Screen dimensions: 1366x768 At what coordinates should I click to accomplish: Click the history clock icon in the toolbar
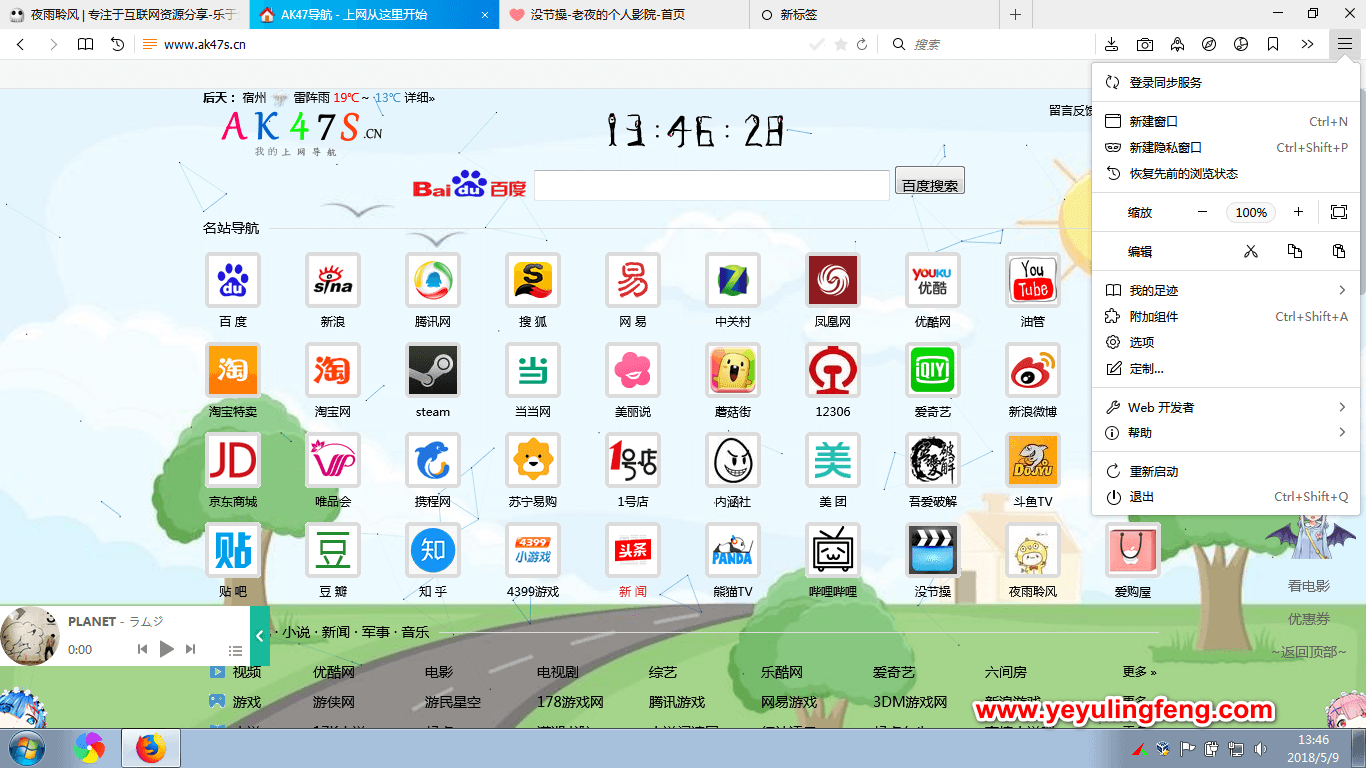[x=118, y=44]
